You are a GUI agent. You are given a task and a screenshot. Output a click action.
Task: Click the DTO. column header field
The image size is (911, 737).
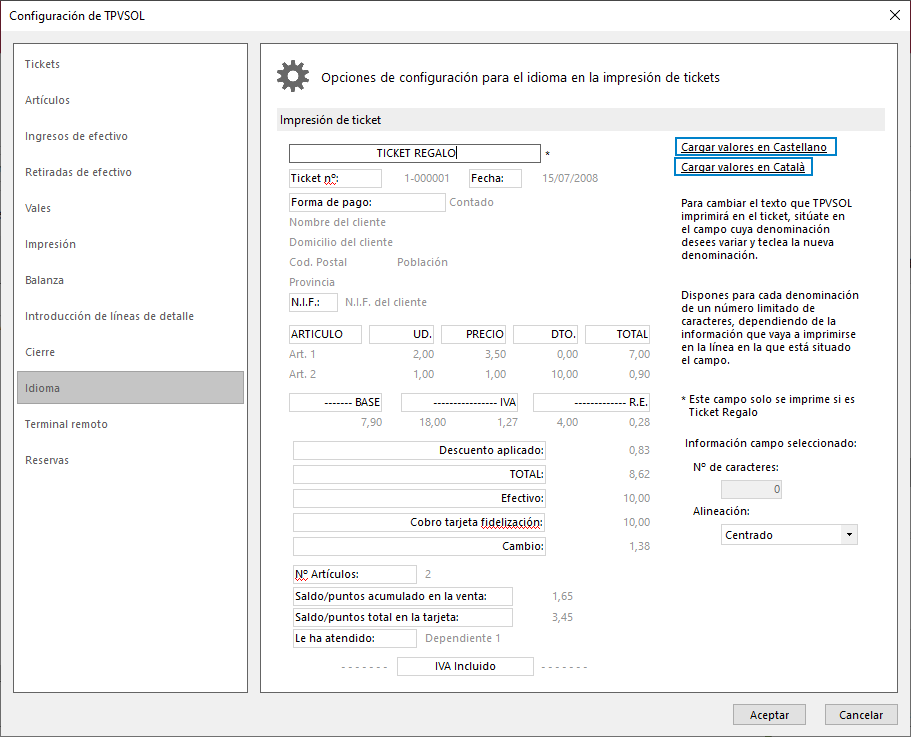(546, 334)
